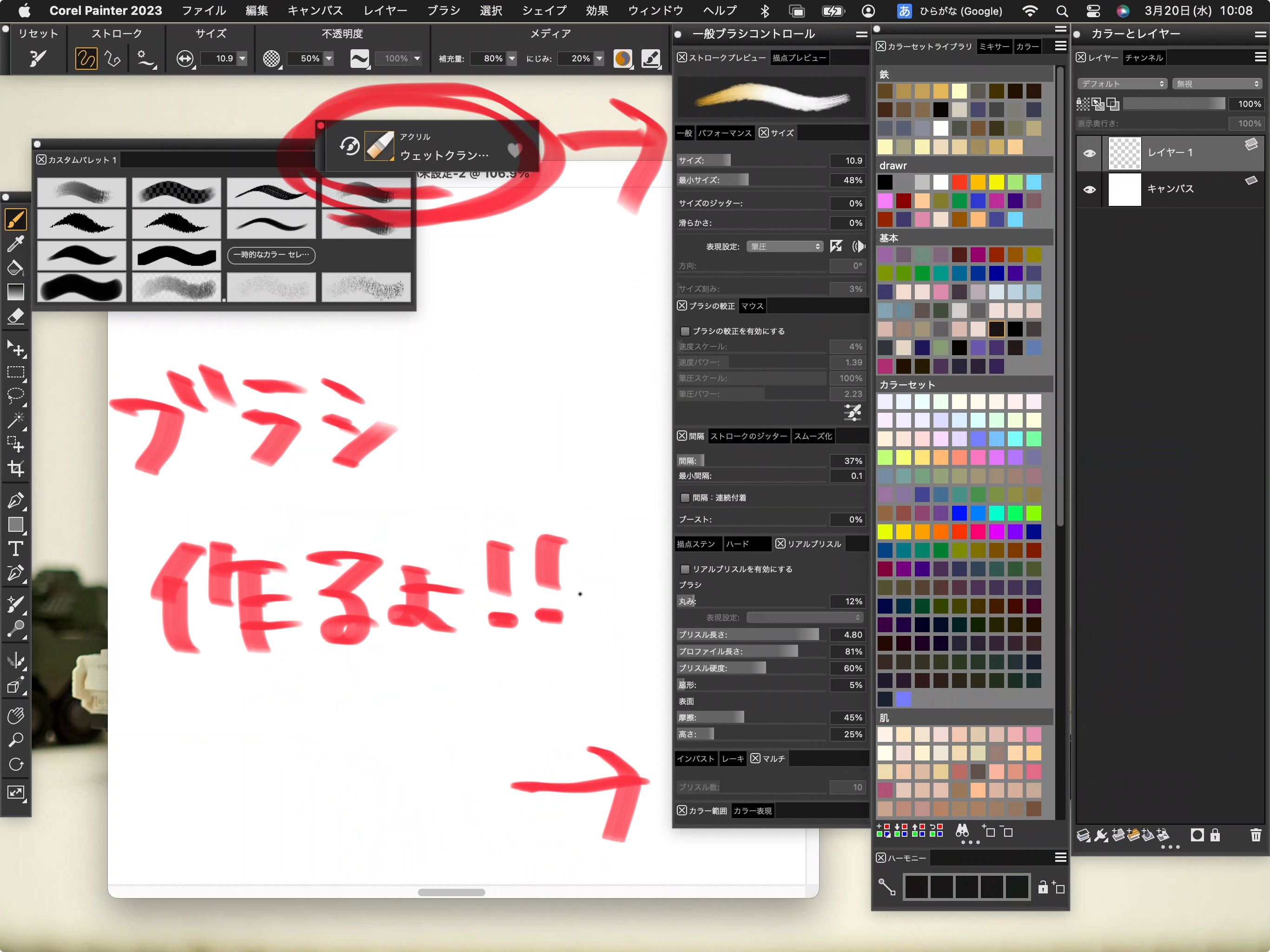The image size is (1270, 952).
Task: Choose Straight Line Strokes icon
Action: click(112, 59)
